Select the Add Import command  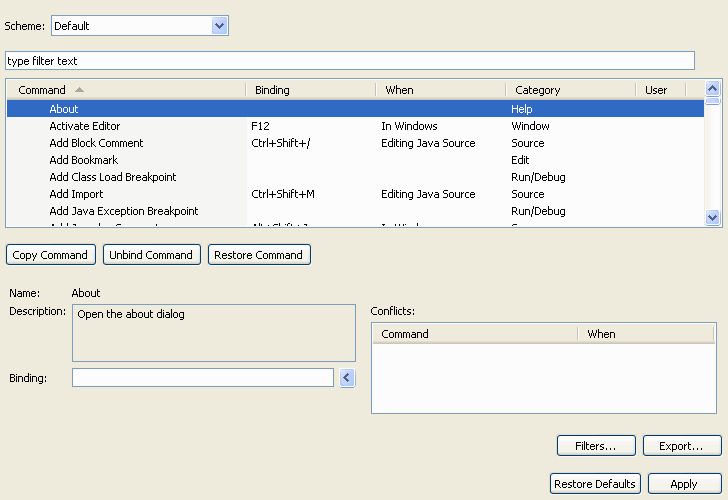coord(76,194)
